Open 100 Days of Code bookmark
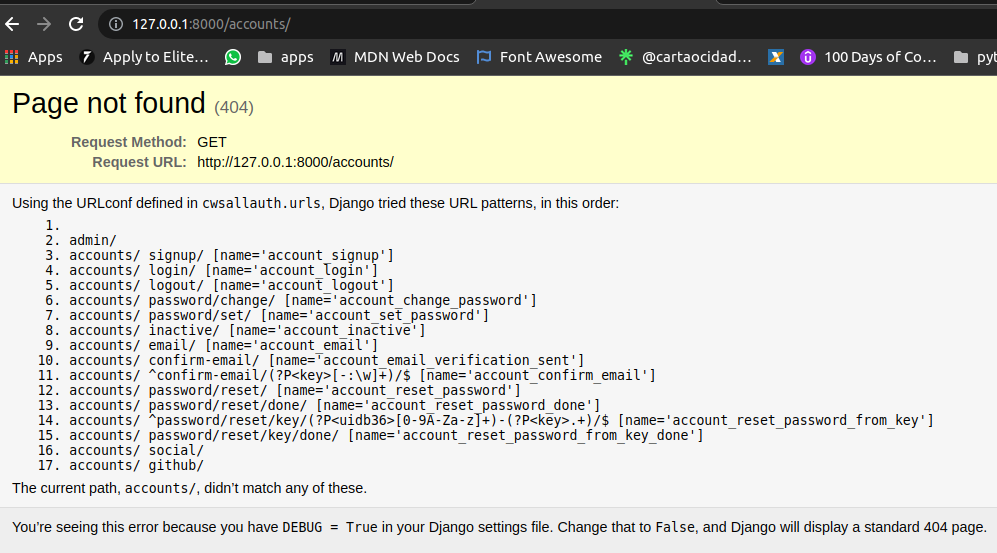 (x=869, y=57)
